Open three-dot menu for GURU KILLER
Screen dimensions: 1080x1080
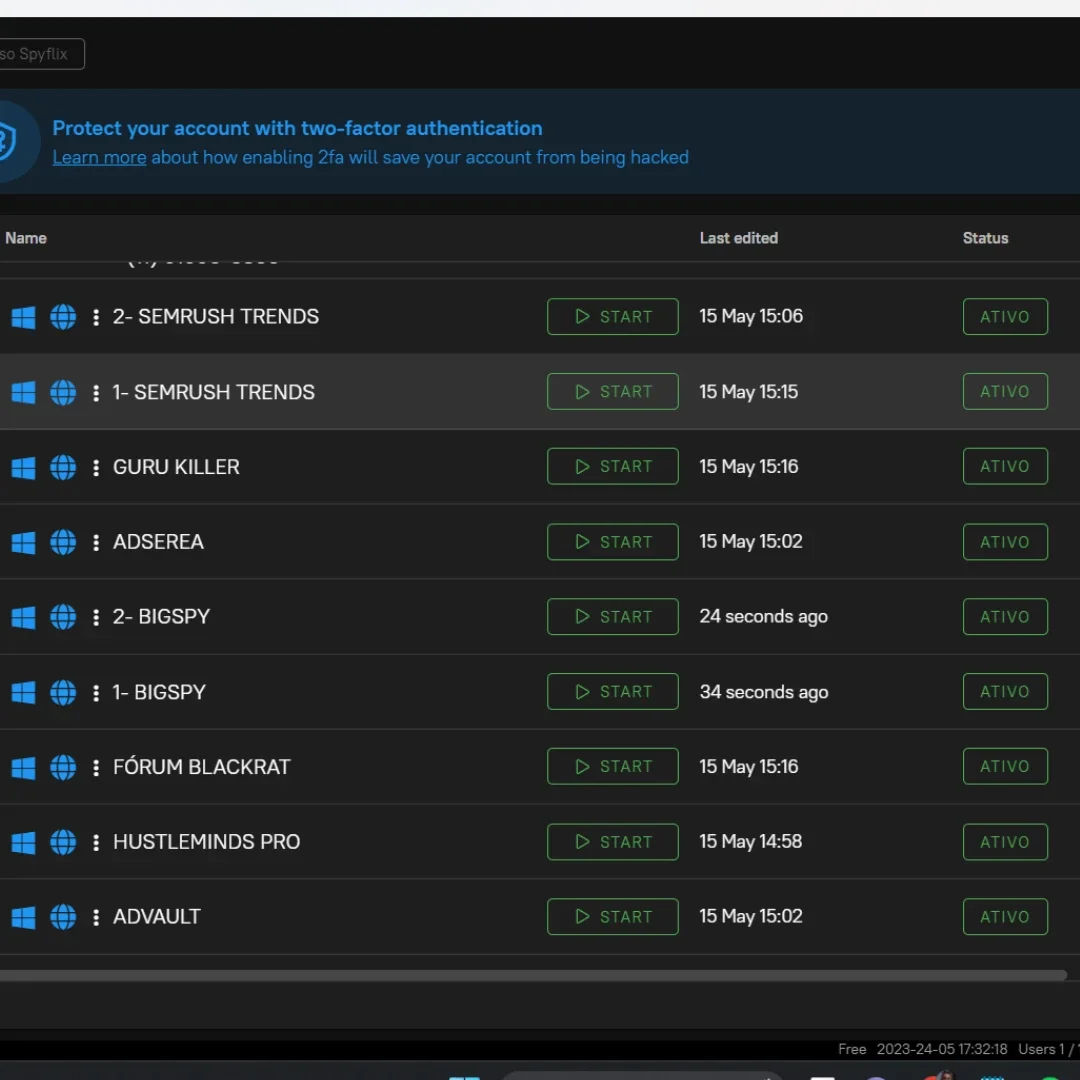(96, 467)
